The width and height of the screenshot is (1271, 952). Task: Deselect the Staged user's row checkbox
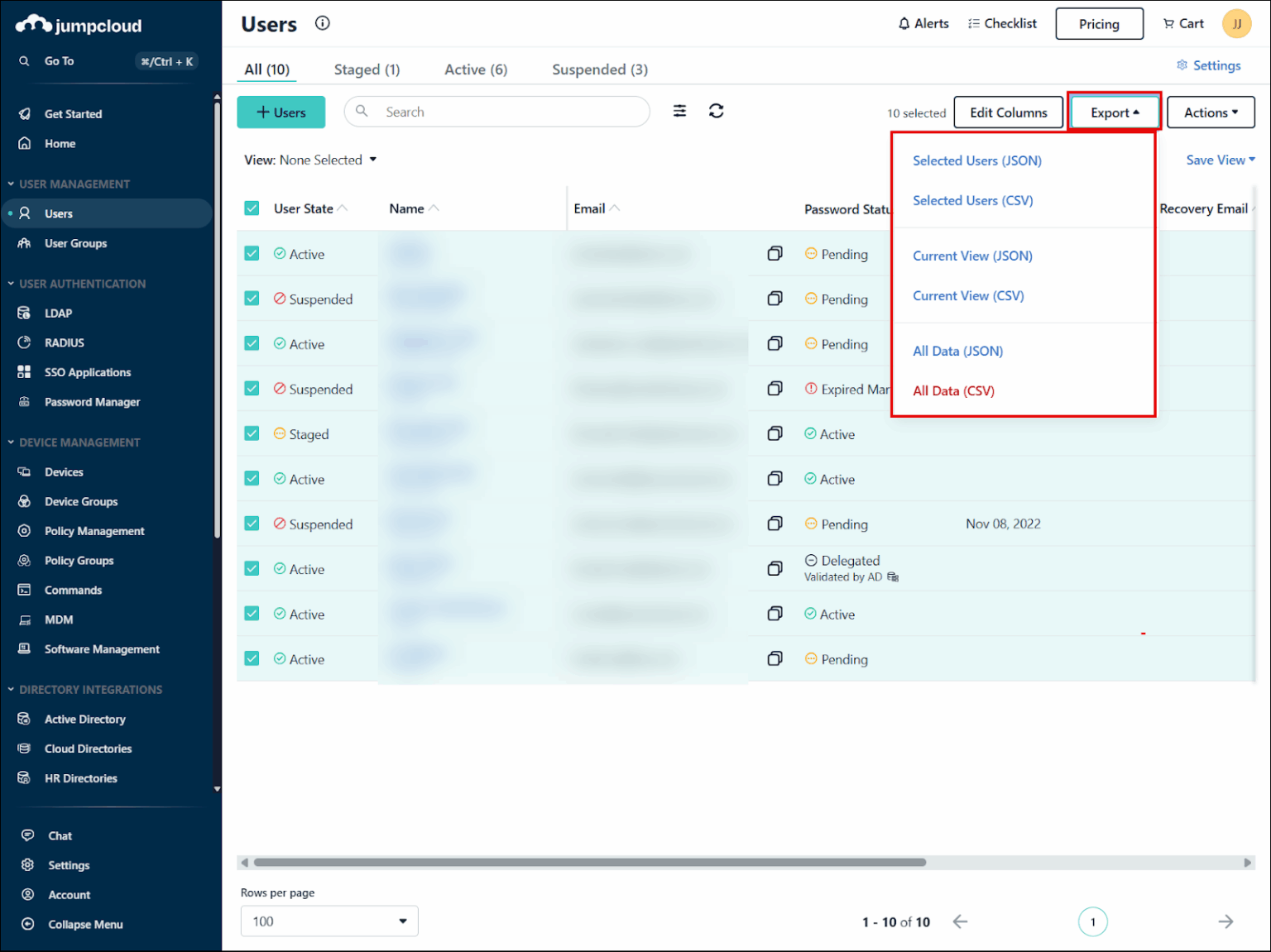pyautogui.click(x=252, y=433)
